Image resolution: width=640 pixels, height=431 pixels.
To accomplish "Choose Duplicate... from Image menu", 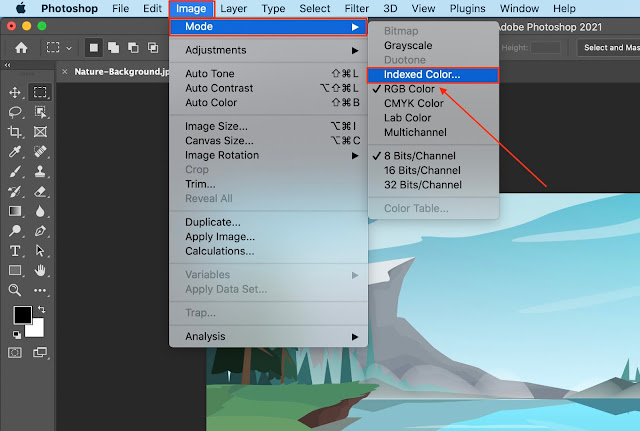I will 268,222.
